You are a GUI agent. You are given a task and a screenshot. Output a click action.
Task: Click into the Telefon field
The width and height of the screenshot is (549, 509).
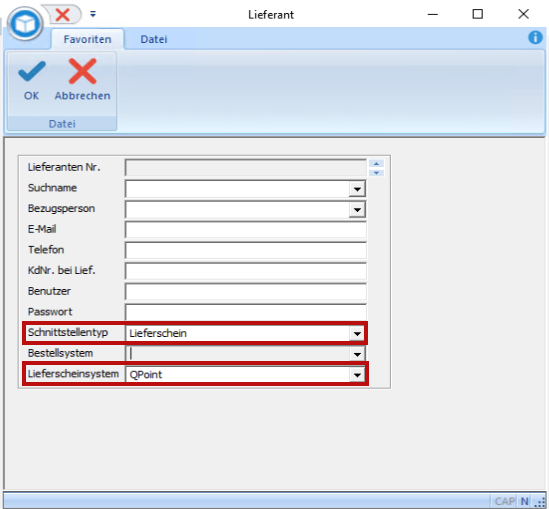(x=246, y=251)
